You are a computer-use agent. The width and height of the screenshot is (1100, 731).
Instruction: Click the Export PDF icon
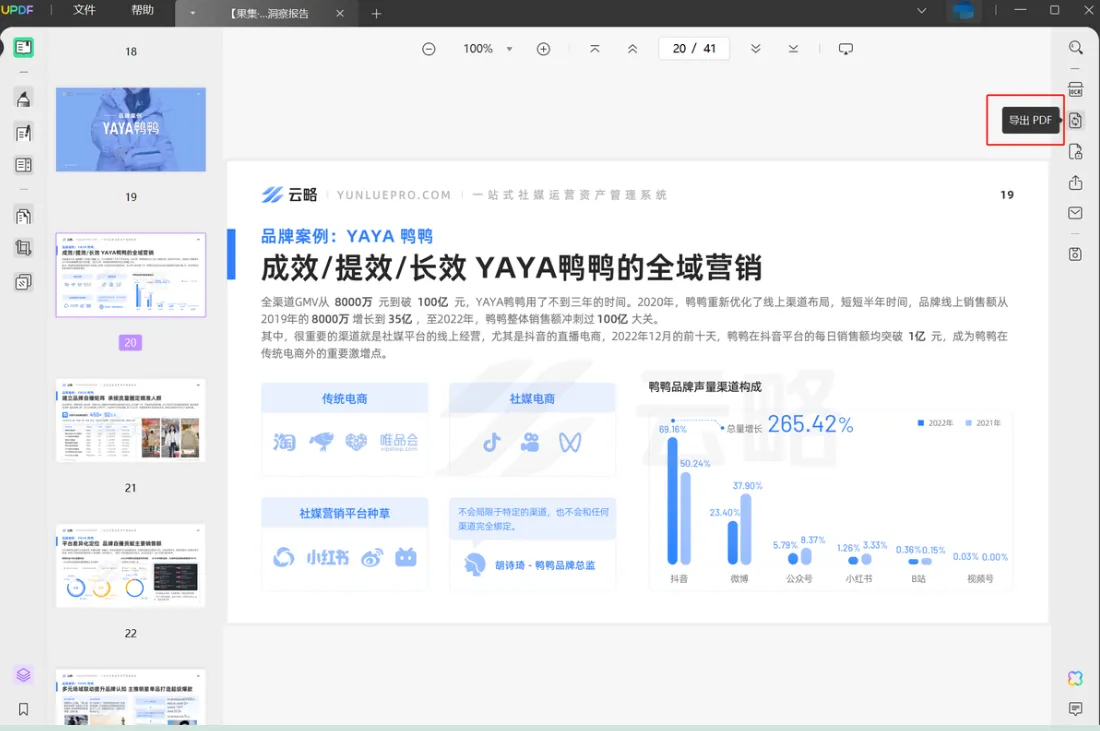pos(1075,120)
